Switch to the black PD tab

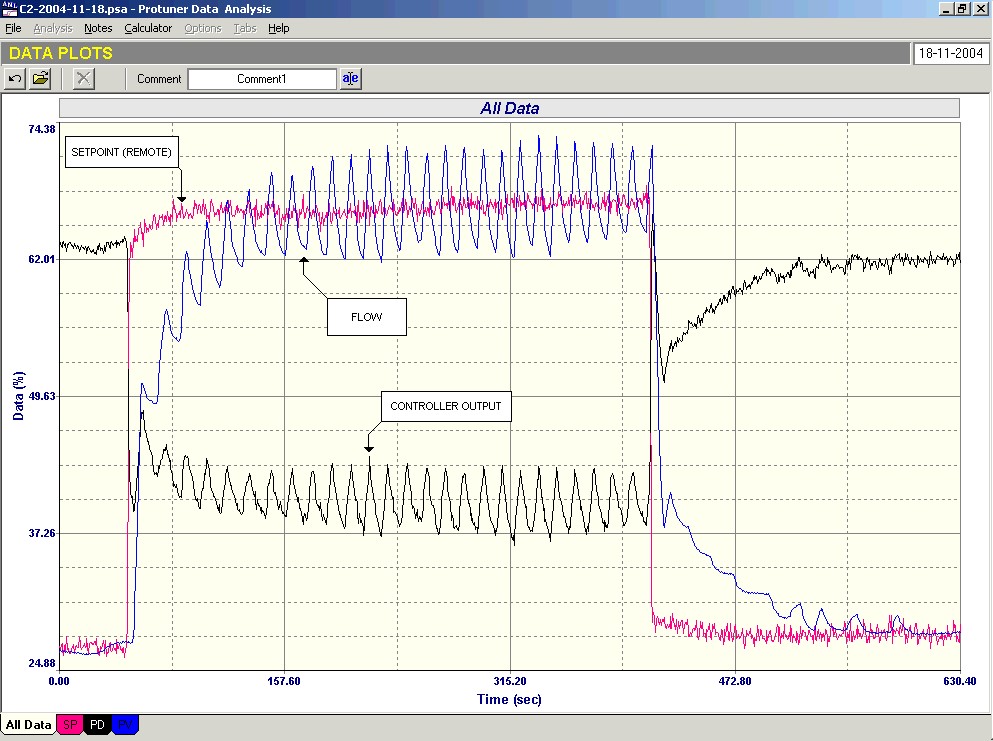tap(98, 725)
